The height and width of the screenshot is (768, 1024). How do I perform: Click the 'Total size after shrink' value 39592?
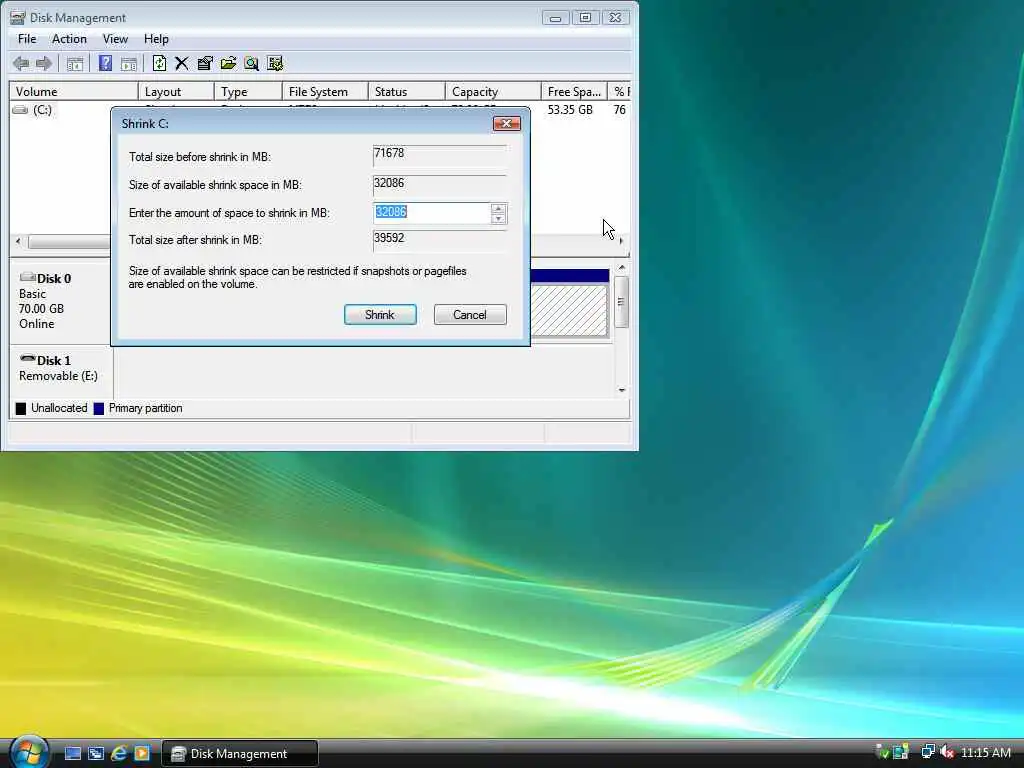pyautogui.click(x=389, y=238)
